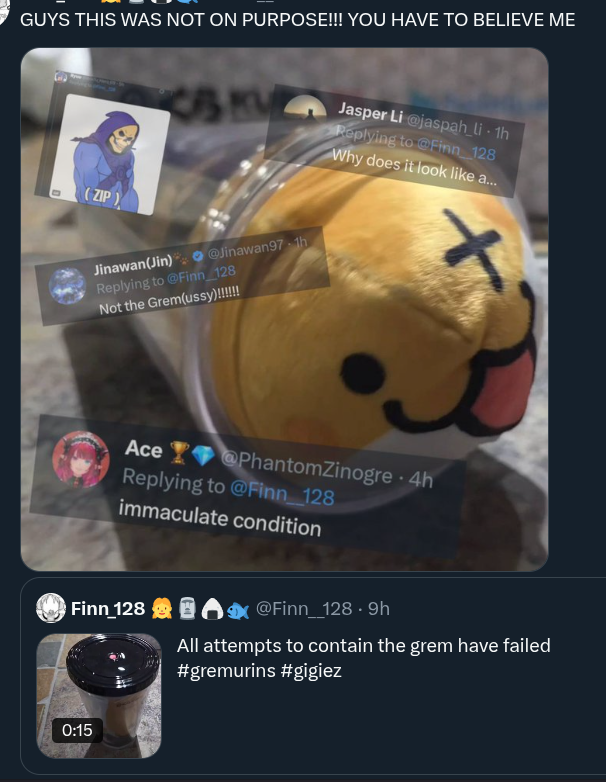Image resolution: width=606 pixels, height=782 pixels.
Task: Click the 0:15 duration badge
Action: pos(77,730)
